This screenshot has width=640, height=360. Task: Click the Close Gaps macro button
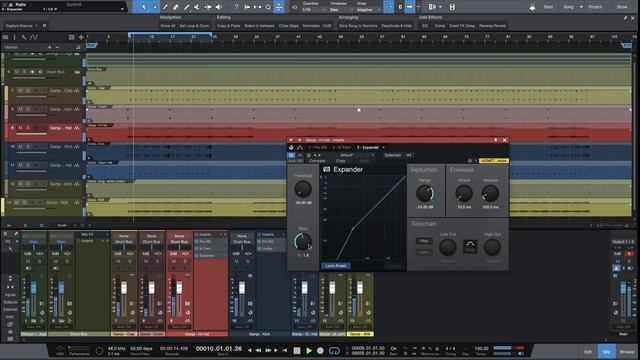click(x=289, y=26)
